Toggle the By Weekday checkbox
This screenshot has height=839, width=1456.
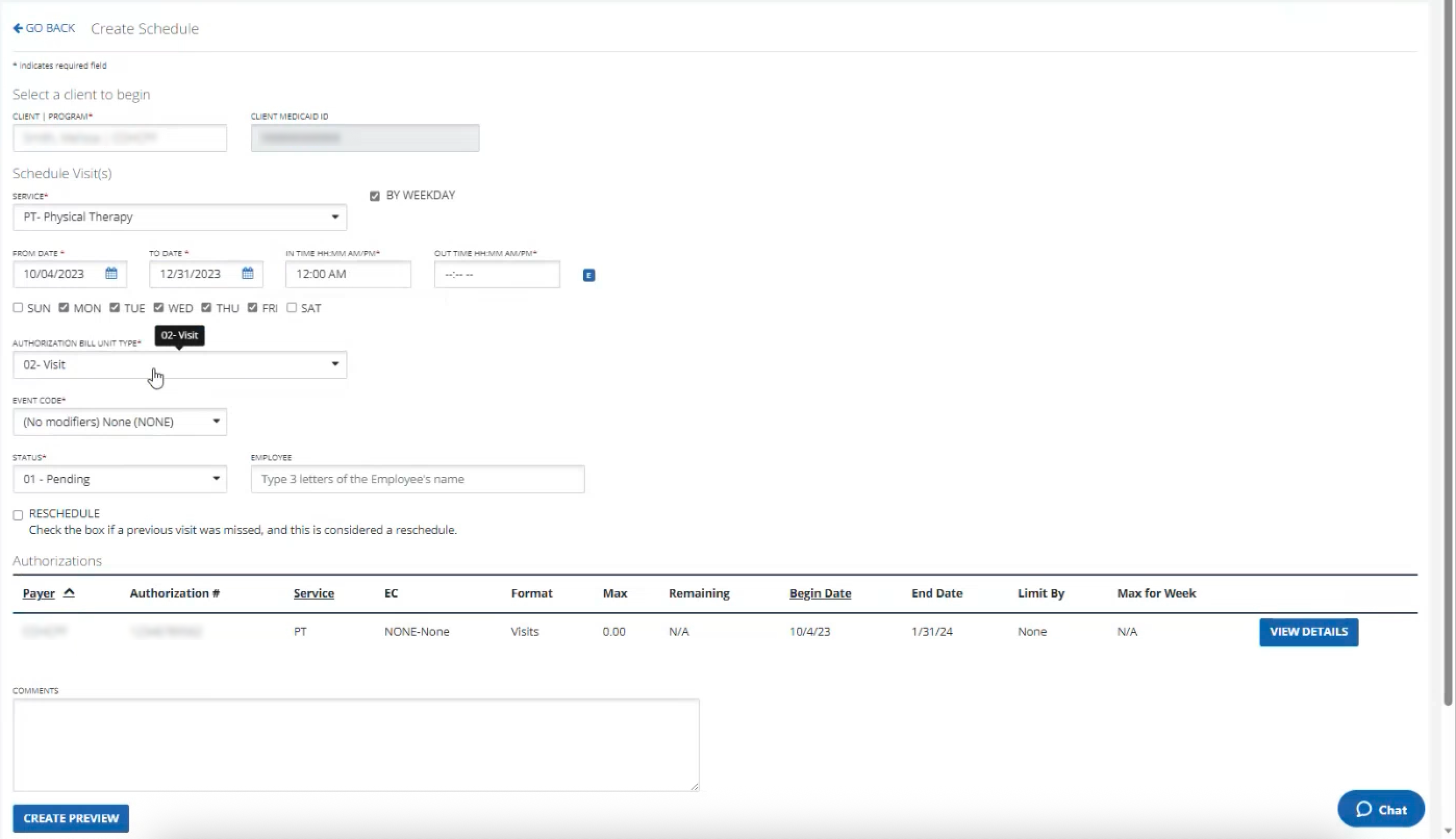(x=374, y=196)
